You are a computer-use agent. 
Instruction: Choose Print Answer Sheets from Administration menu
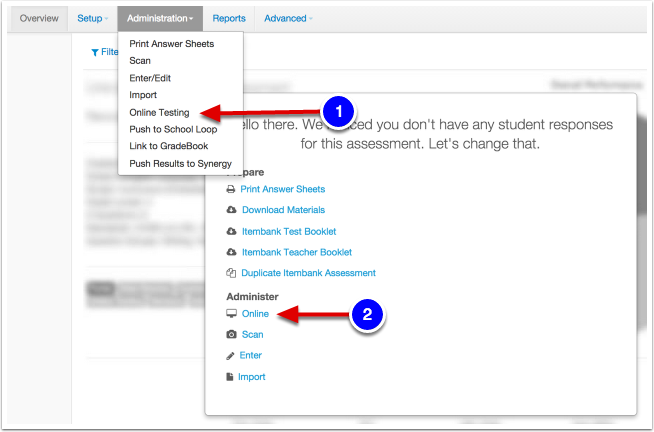(171, 44)
